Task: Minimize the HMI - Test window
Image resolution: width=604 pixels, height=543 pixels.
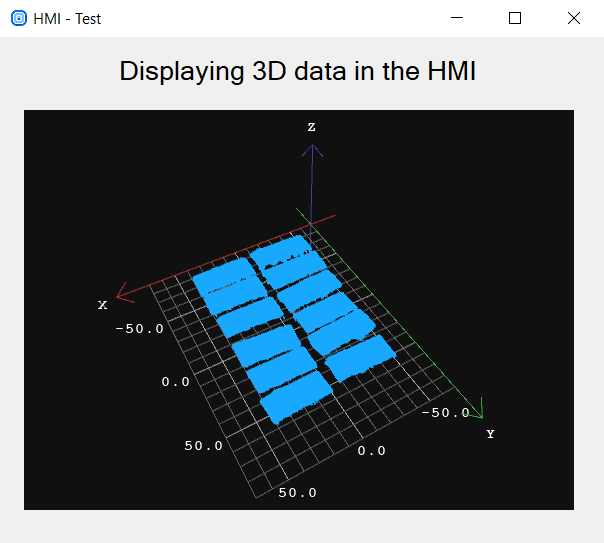Action: 457,18
